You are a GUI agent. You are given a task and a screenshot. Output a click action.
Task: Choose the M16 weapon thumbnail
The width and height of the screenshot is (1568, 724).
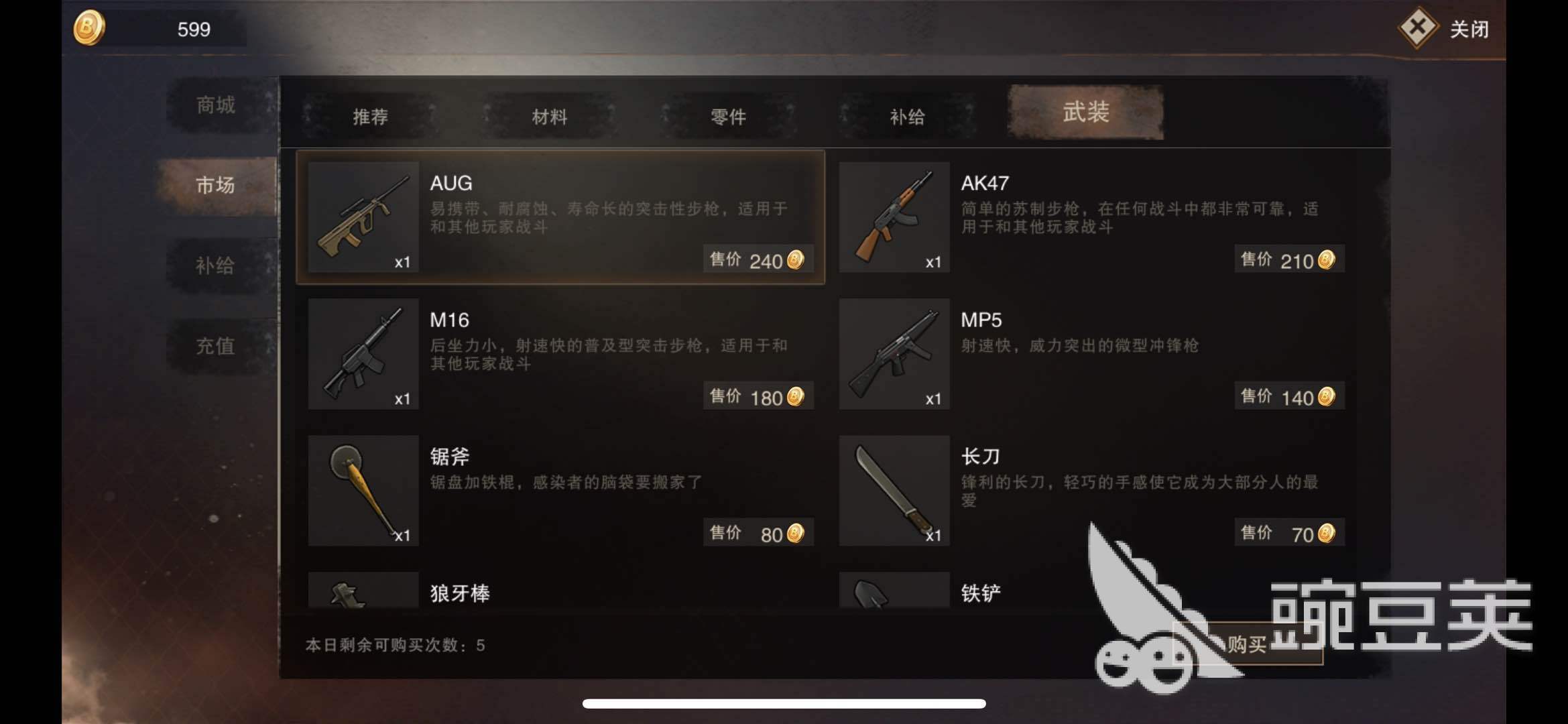point(363,353)
